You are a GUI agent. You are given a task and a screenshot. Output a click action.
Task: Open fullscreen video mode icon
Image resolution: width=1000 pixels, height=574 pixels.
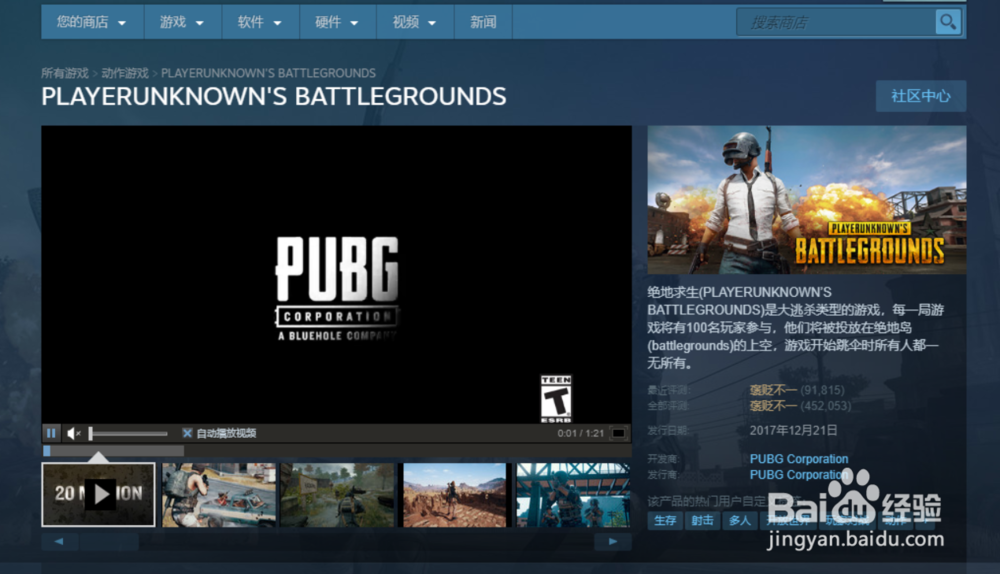coord(618,433)
